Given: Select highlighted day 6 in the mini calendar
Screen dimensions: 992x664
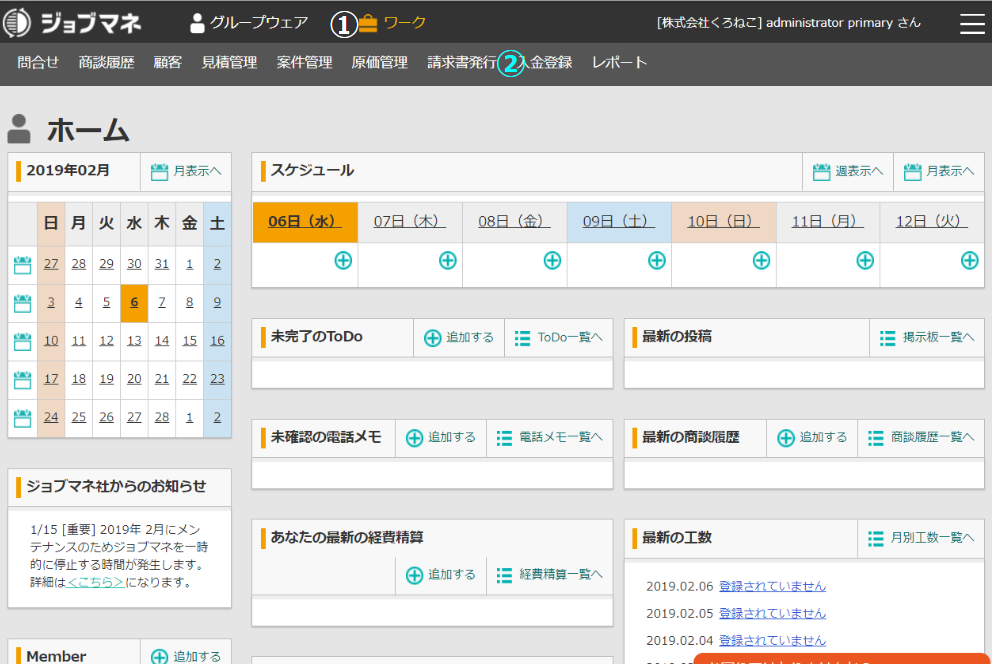Looking at the screenshot, I should [x=134, y=302].
